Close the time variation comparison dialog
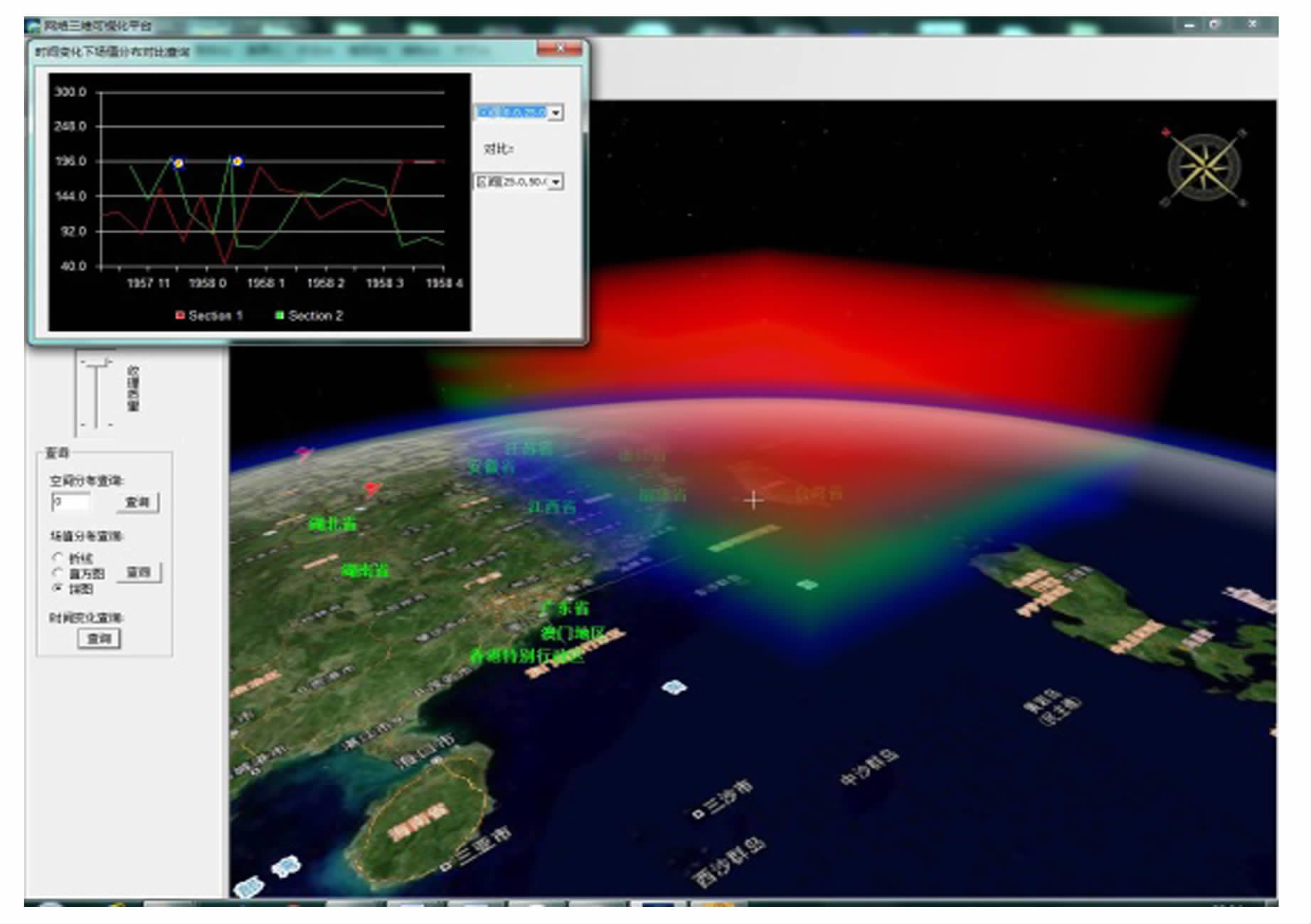 pyautogui.click(x=560, y=48)
